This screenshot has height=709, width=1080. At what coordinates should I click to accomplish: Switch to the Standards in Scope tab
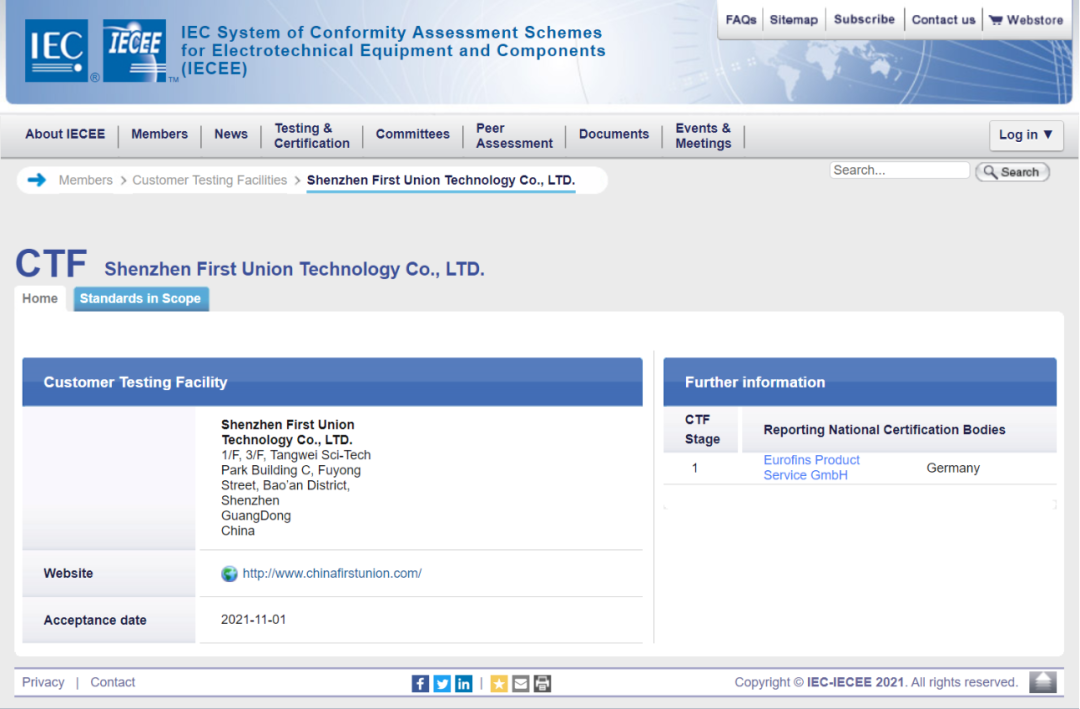coord(141,298)
